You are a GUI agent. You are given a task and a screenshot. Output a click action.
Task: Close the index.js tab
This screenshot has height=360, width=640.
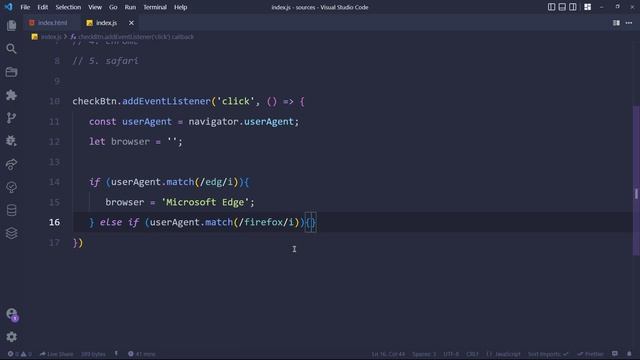(x=131, y=23)
